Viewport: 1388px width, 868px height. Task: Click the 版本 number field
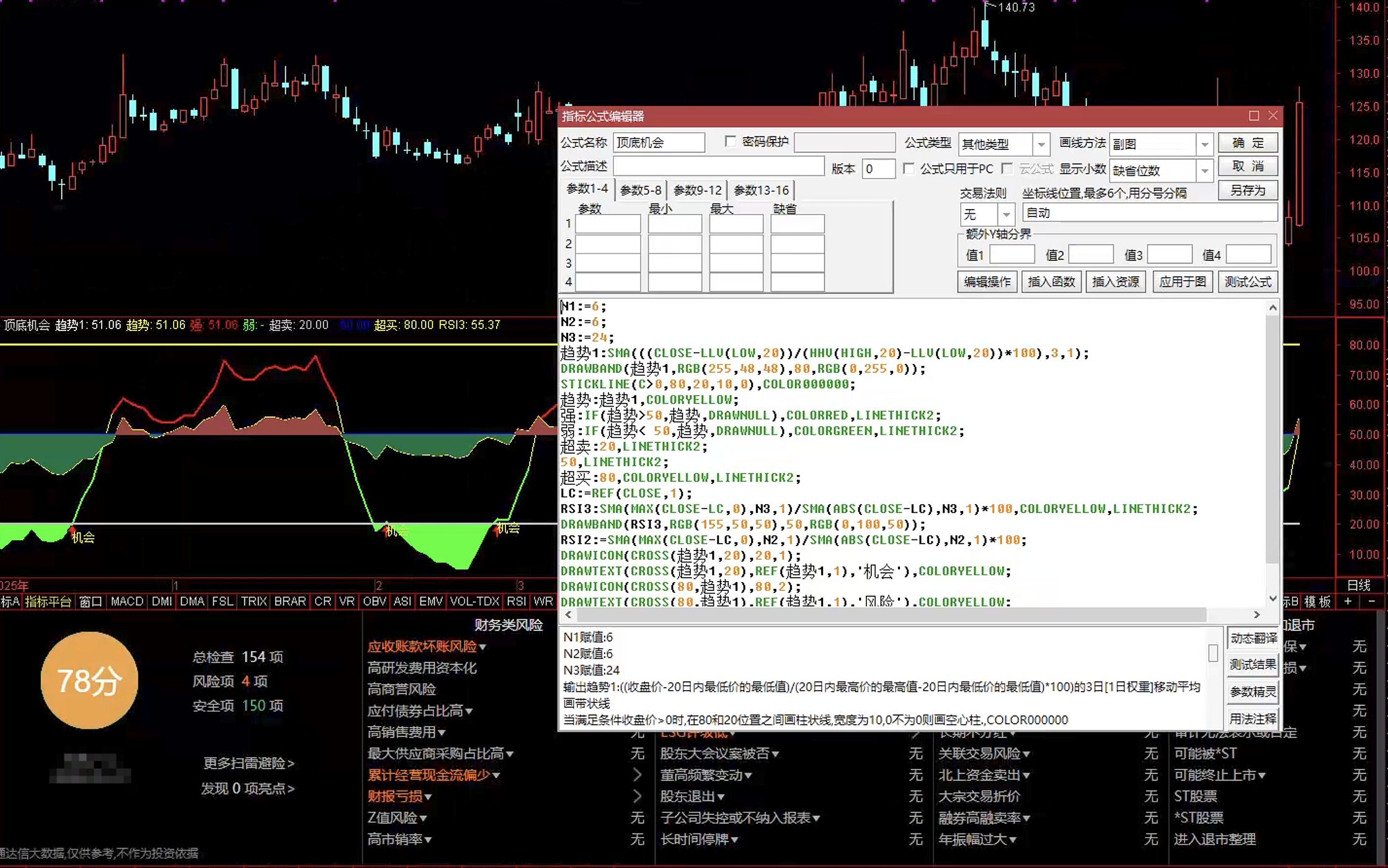(879, 169)
